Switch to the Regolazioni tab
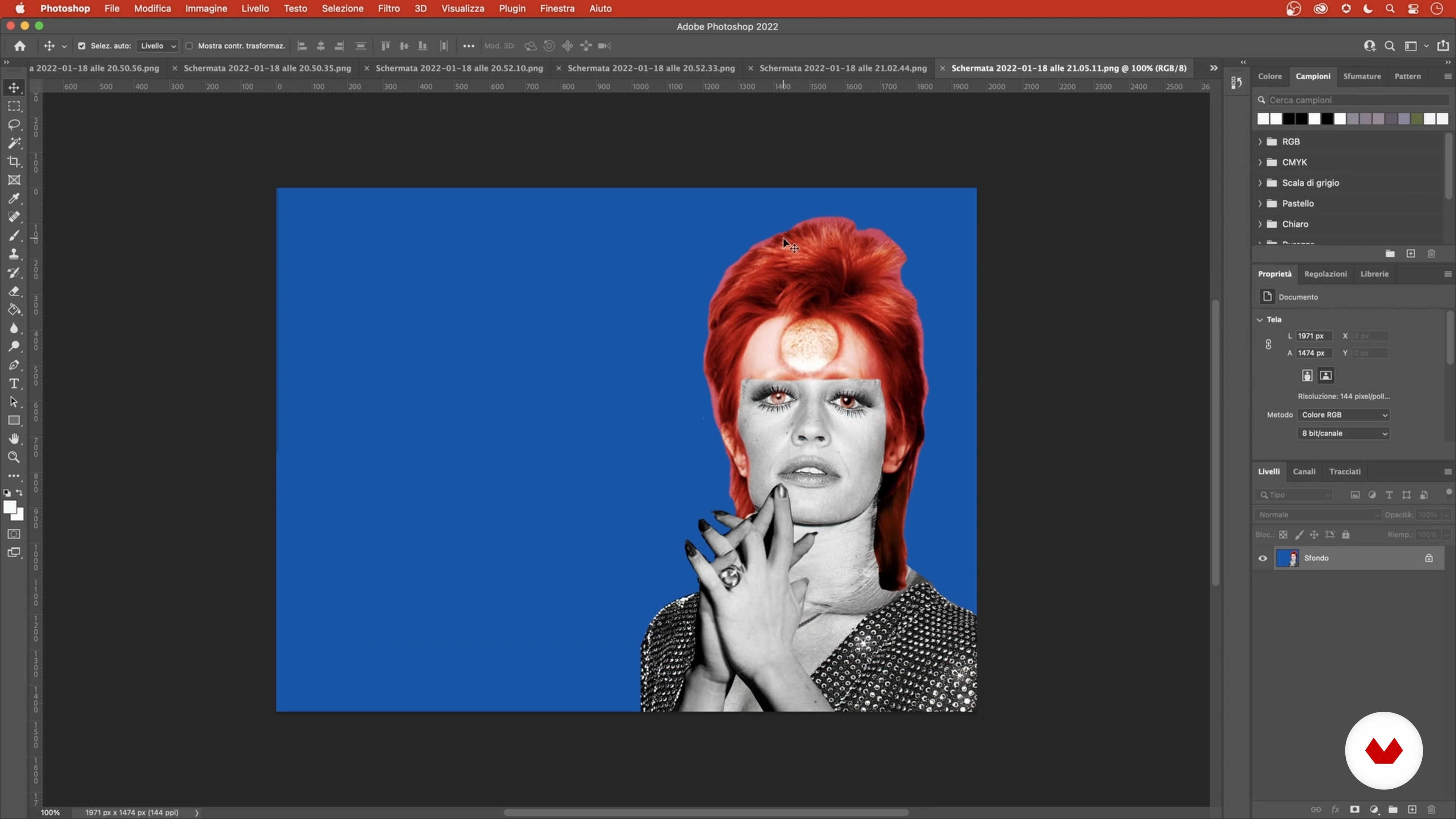Viewport: 1456px width, 819px height. [1326, 273]
